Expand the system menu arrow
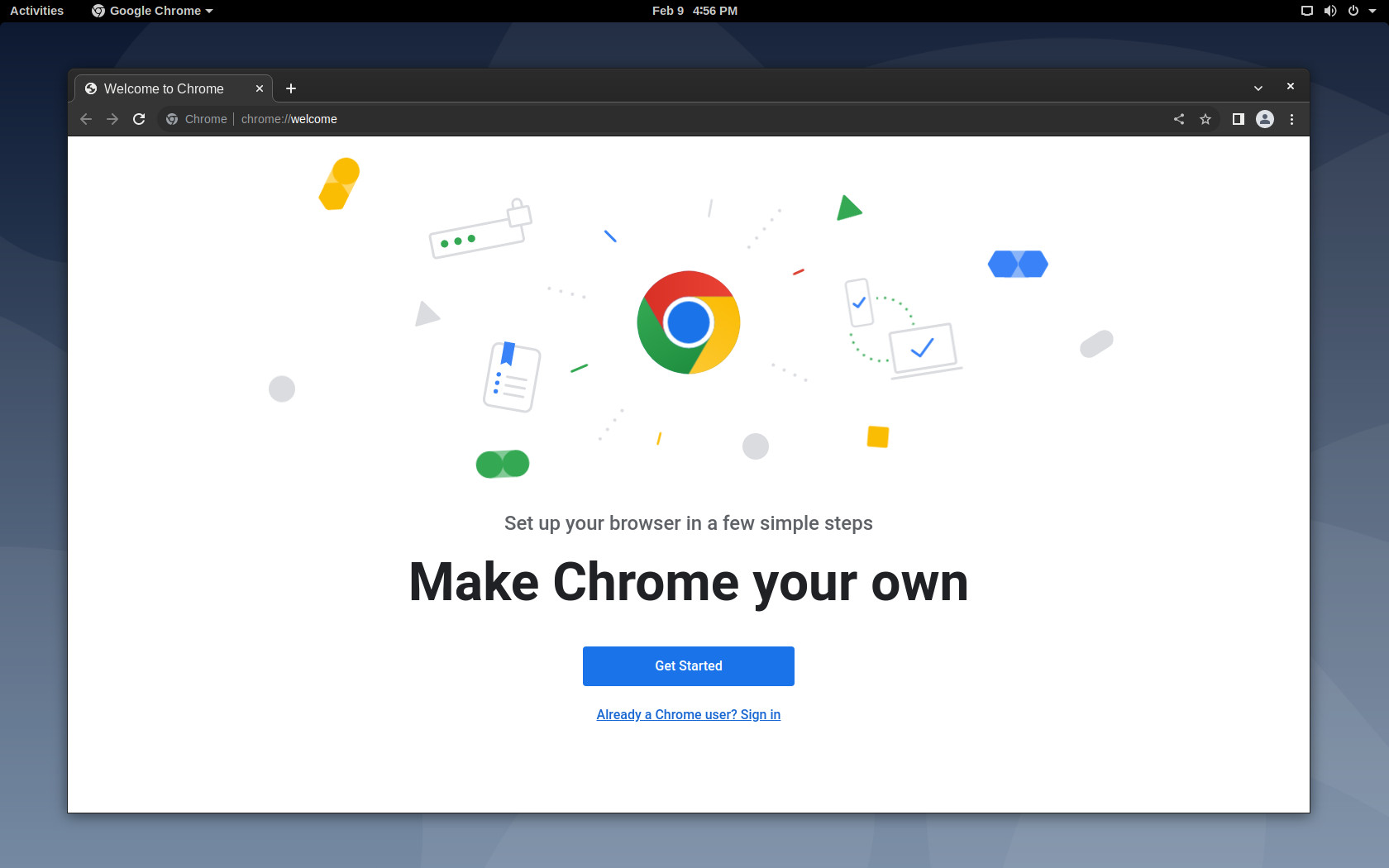This screenshot has width=1389, height=868. tap(1372, 11)
